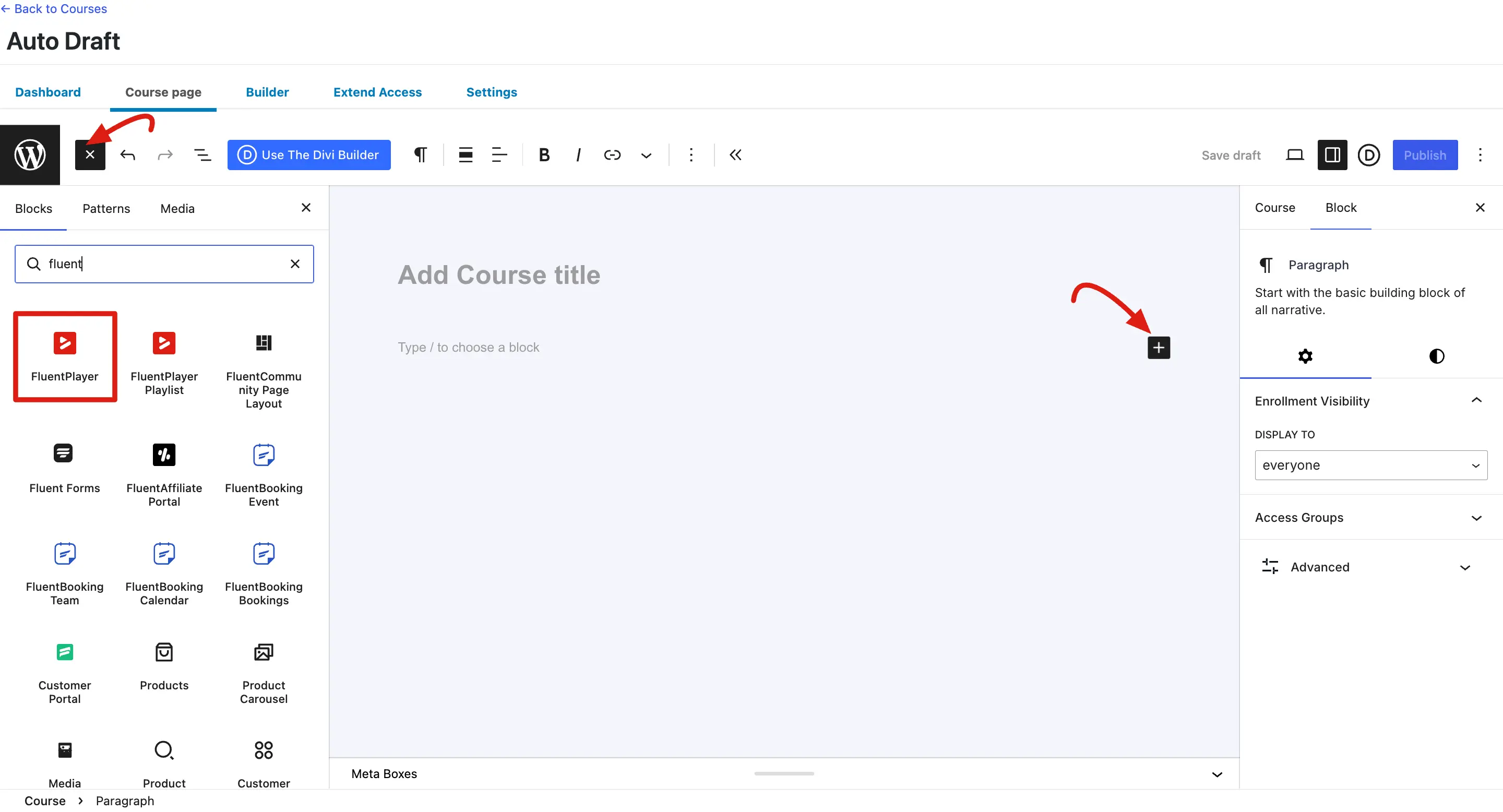Toggle bold formatting
Viewport: 1503px width, 812px height.
click(x=544, y=154)
